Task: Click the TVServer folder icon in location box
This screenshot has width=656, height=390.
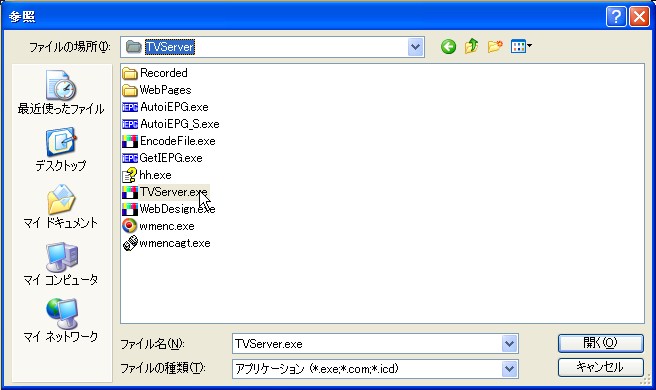Action: click(133, 46)
